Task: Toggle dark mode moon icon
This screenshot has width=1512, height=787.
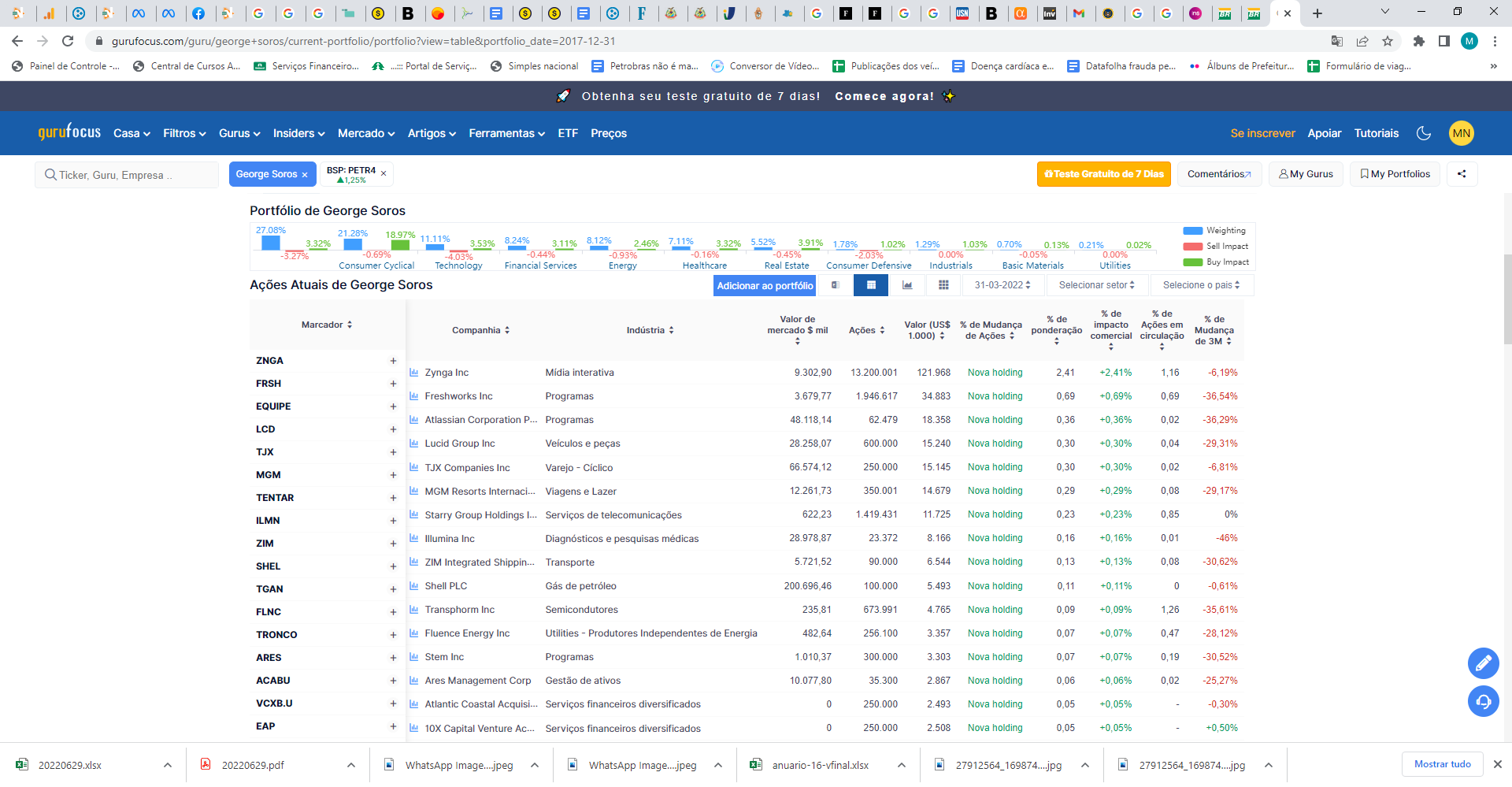Action: [1424, 133]
